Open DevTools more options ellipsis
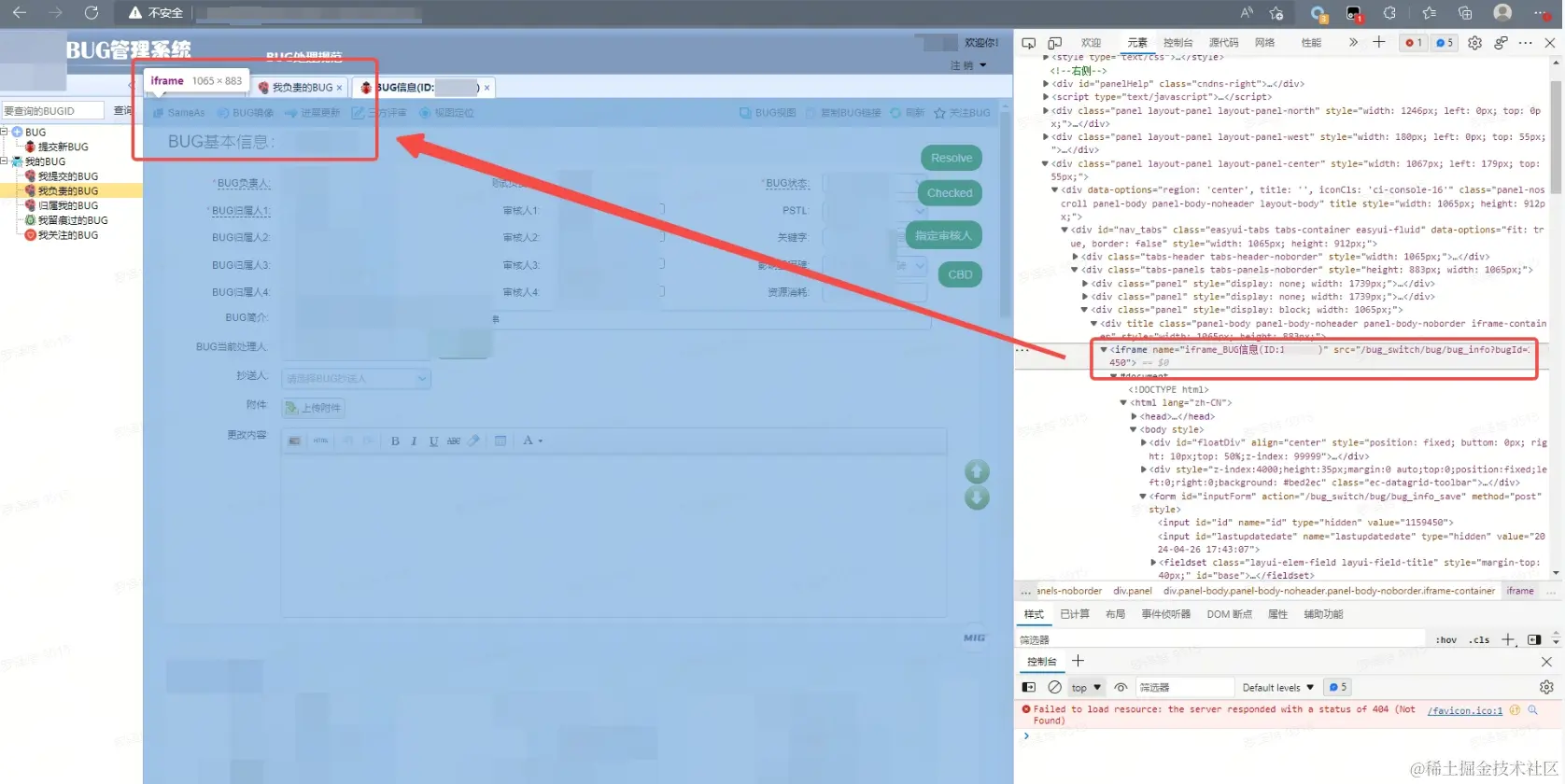This screenshot has width=1565, height=784. 1526,43
